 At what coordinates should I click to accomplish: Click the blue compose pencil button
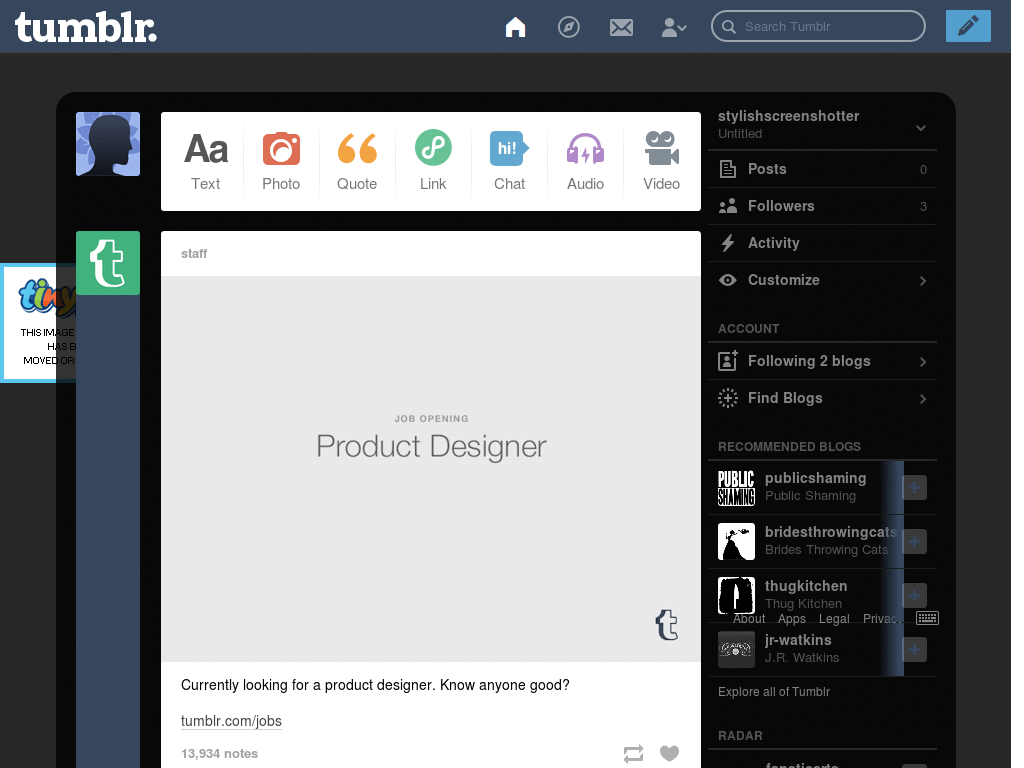click(968, 26)
